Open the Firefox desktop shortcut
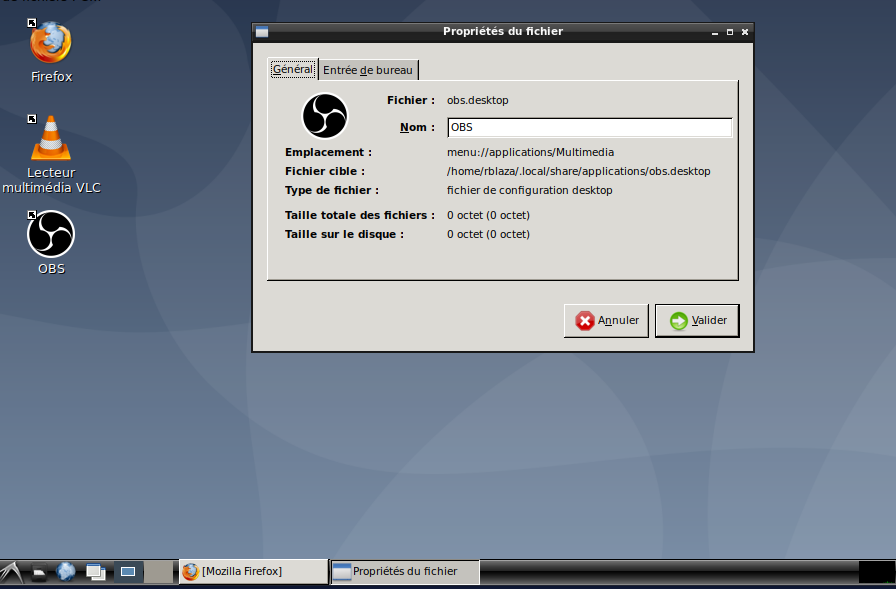 50,43
